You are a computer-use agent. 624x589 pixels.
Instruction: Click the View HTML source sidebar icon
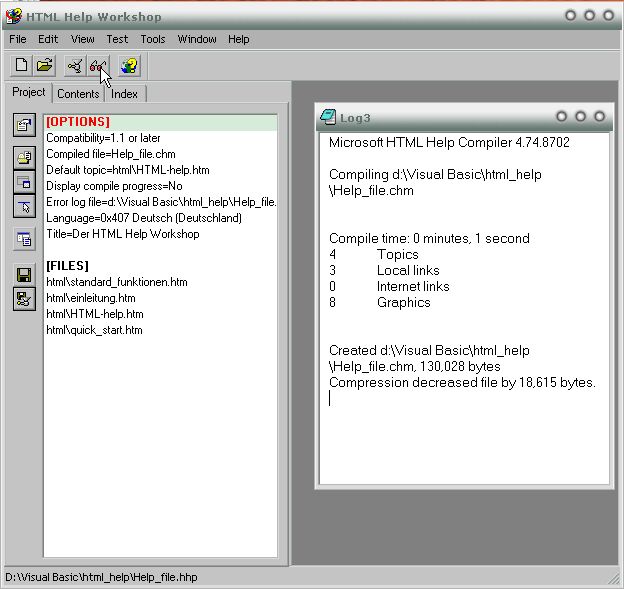pyautogui.click(x=24, y=239)
